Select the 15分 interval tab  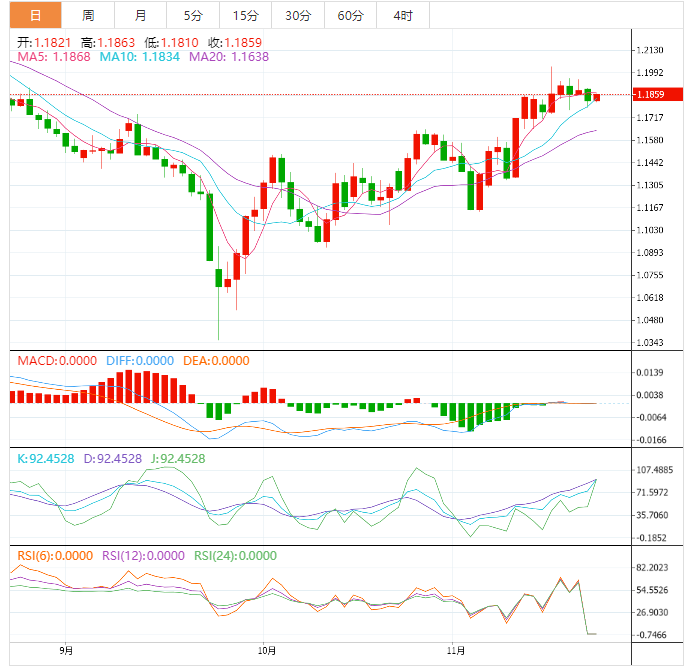244,15
